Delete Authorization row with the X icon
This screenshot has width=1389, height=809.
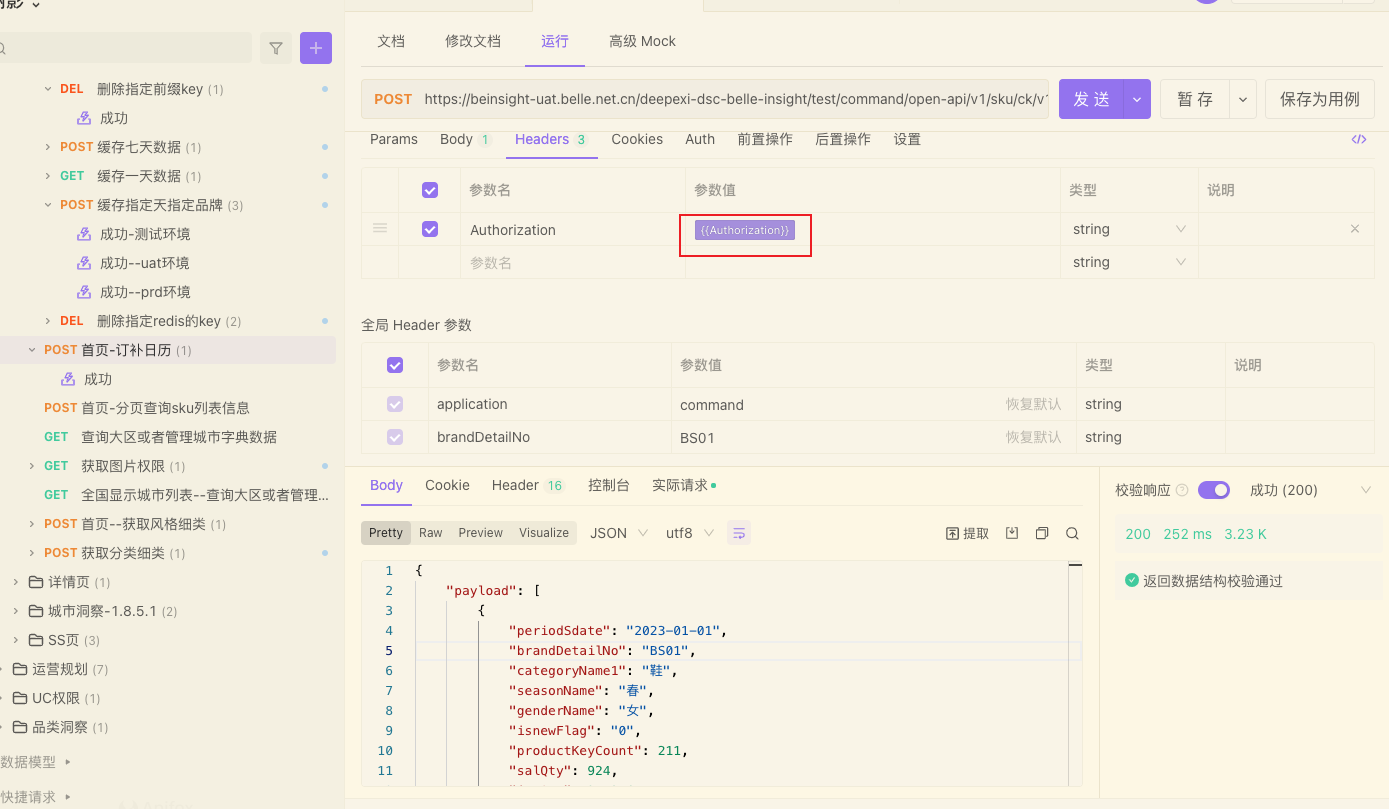pyautogui.click(x=1355, y=229)
